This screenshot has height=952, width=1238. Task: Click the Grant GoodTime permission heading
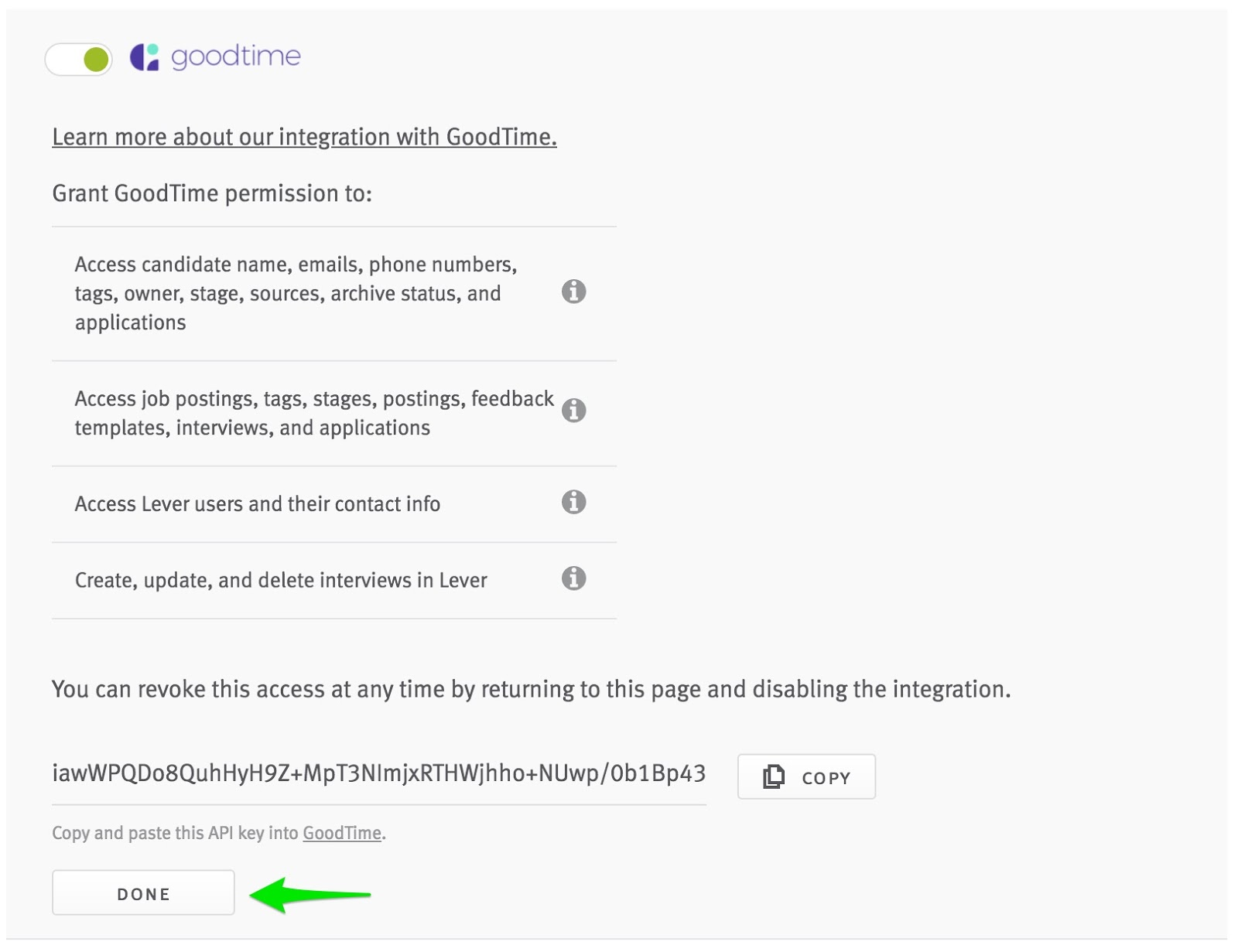tap(212, 193)
